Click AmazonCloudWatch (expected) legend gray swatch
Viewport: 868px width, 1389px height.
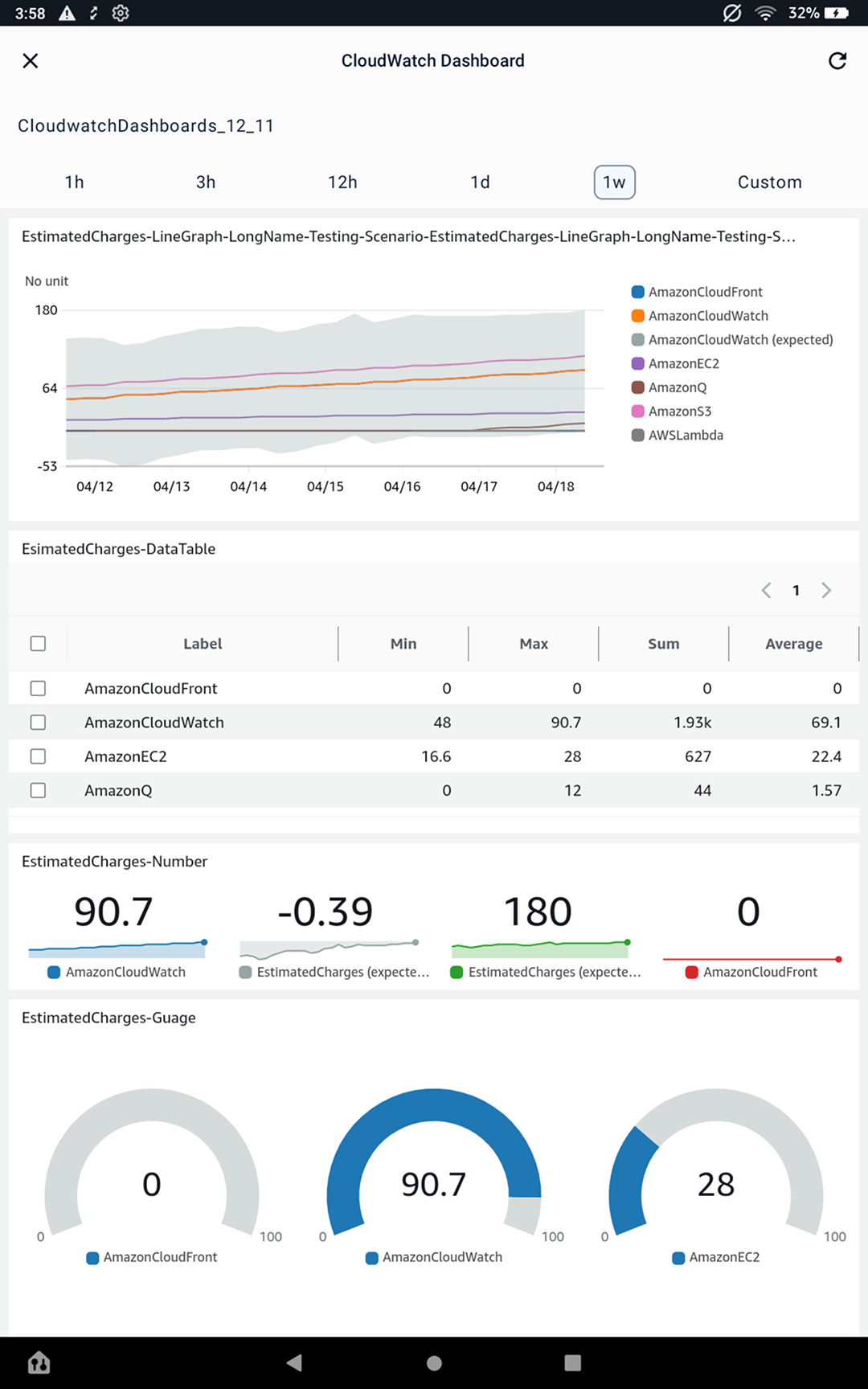coord(638,340)
